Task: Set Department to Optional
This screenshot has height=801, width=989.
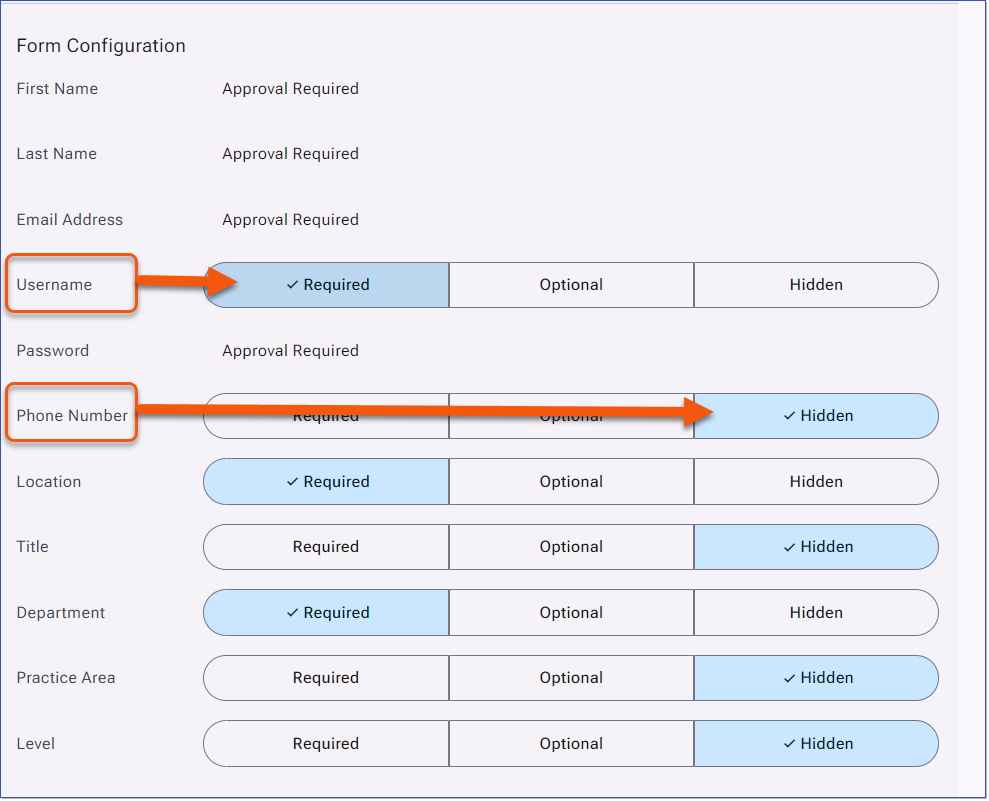Action: [571, 613]
